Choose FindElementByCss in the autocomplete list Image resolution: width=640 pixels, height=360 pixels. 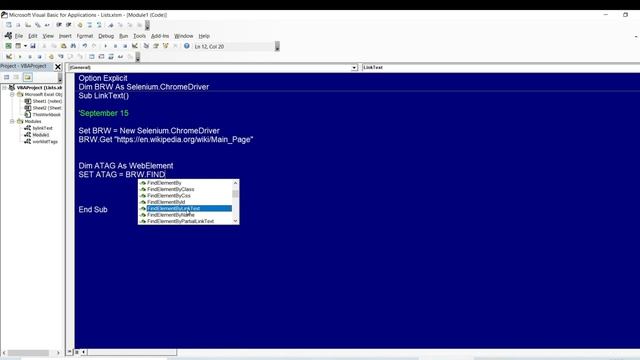tap(185, 196)
